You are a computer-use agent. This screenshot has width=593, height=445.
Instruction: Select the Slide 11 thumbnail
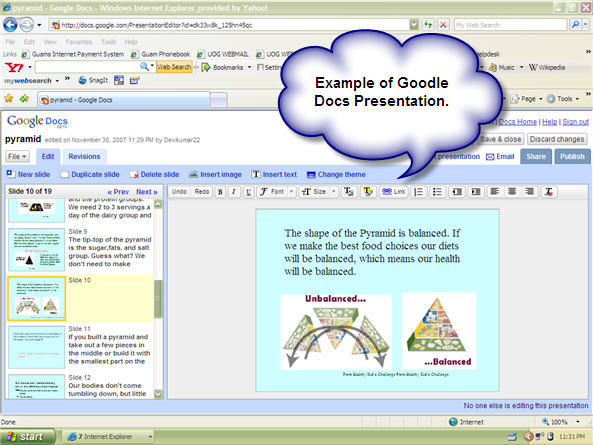tap(37, 347)
